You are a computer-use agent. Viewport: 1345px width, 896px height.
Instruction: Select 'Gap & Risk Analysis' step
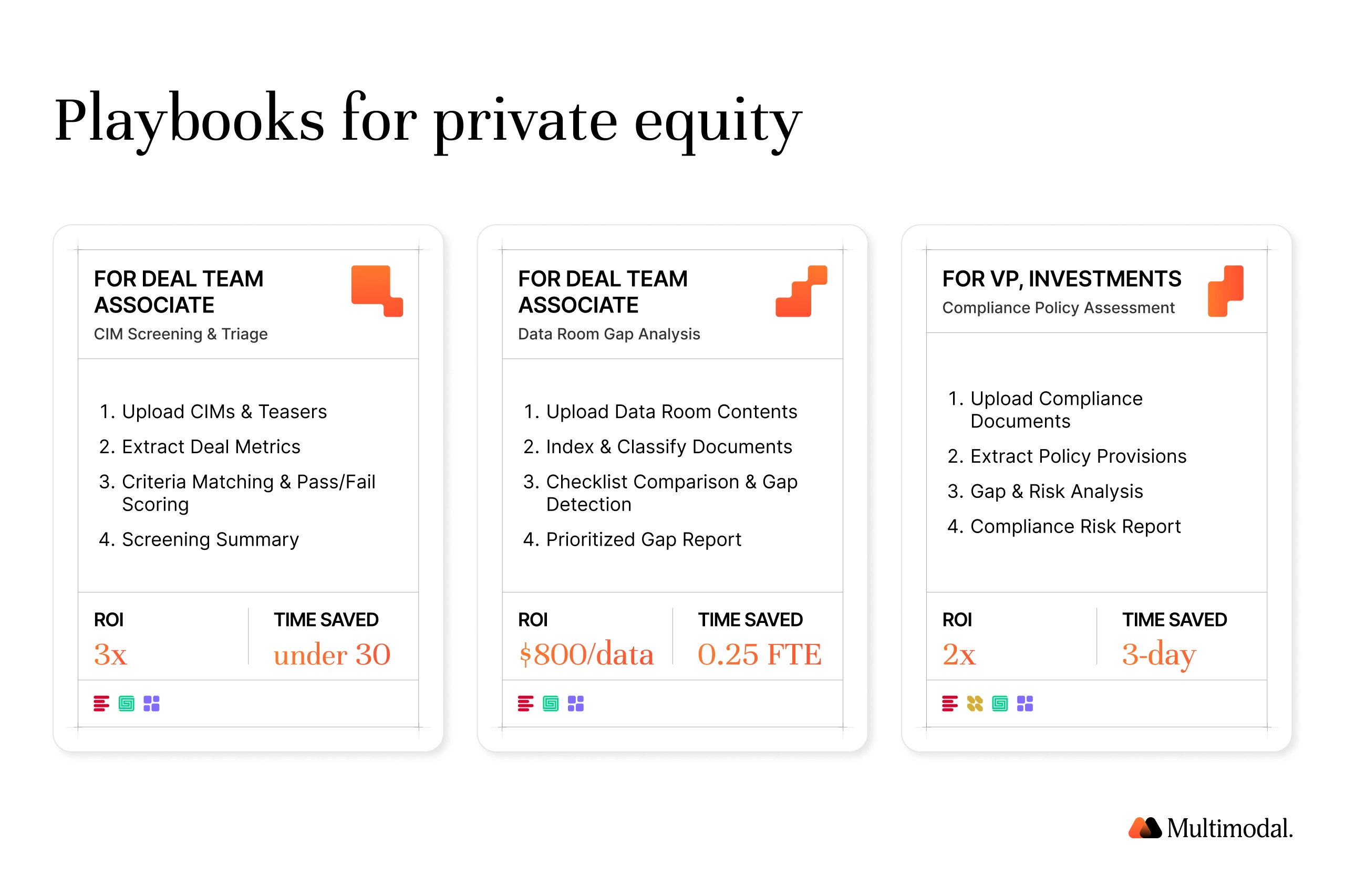tap(1045, 491)
